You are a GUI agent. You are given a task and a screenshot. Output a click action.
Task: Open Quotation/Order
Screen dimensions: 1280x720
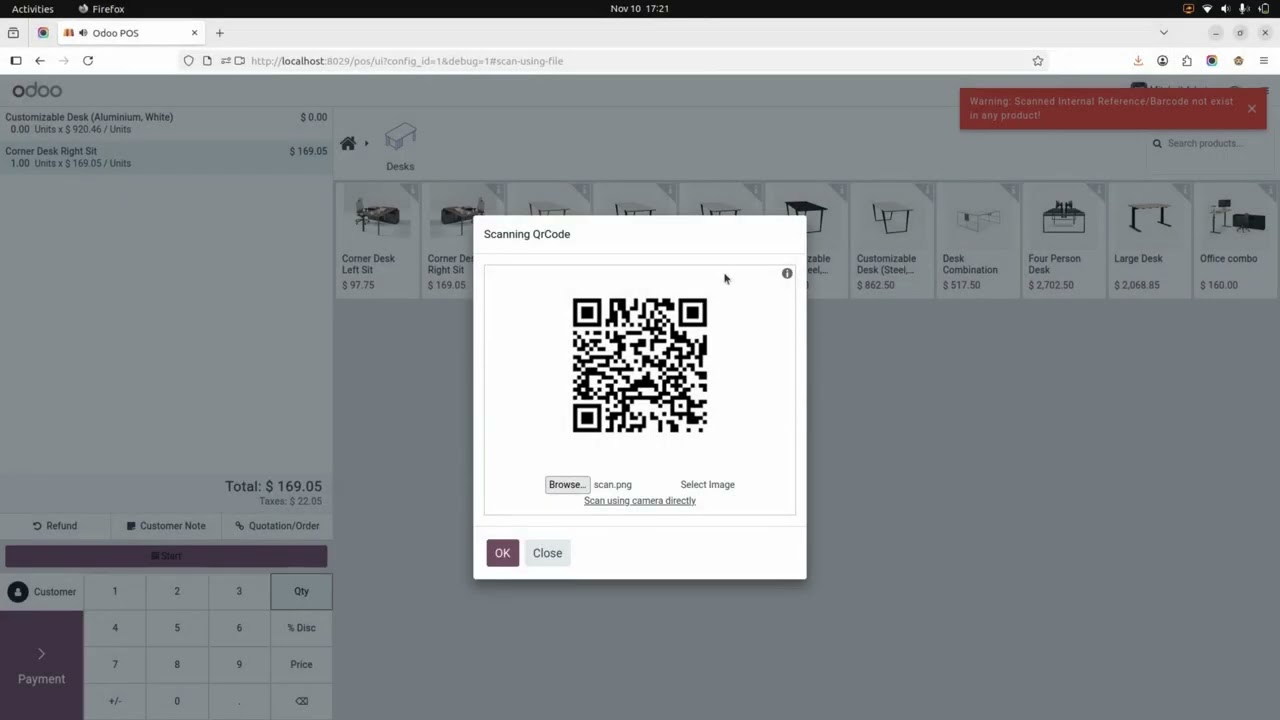277,526
